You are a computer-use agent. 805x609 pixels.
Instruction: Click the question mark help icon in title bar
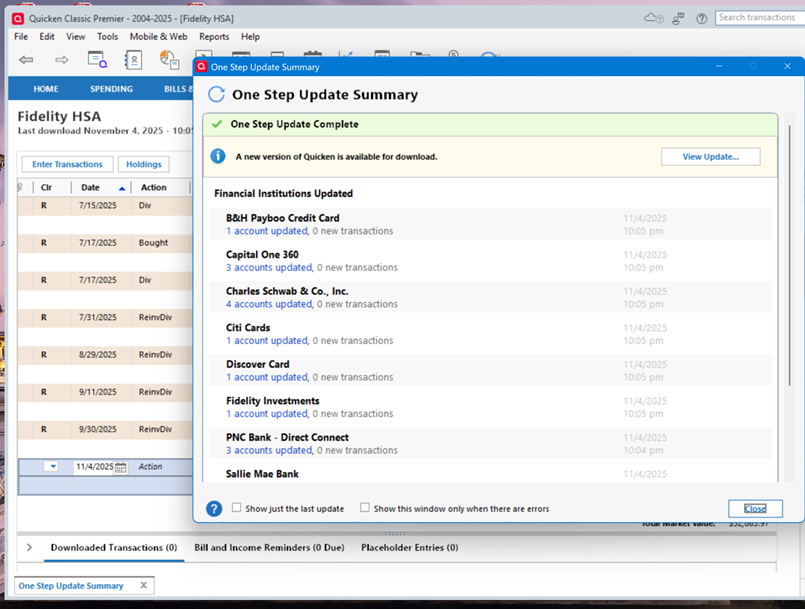pyautogui.click(x=701, y=19)
